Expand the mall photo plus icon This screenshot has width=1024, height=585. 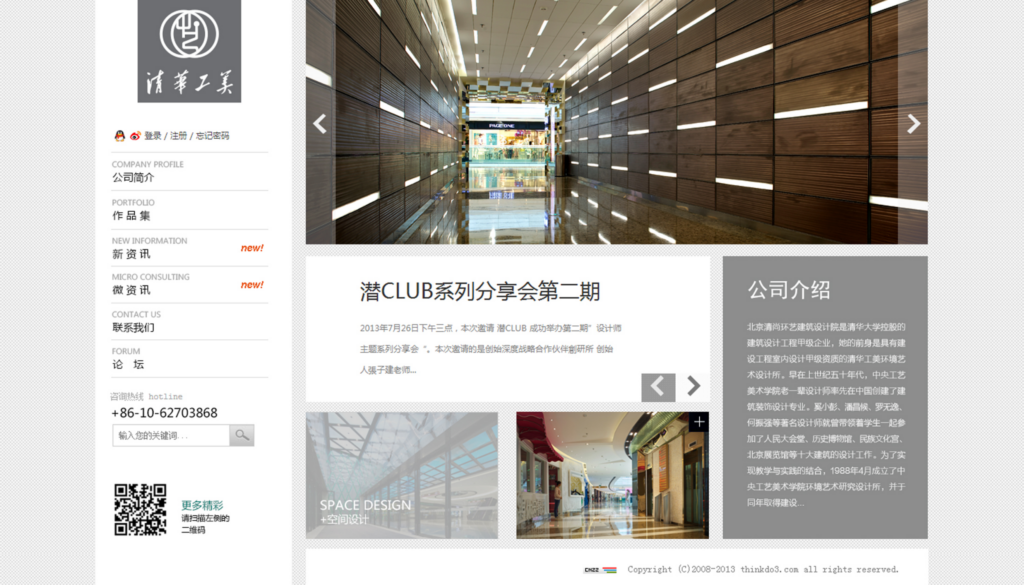click(x=699, y=422)
